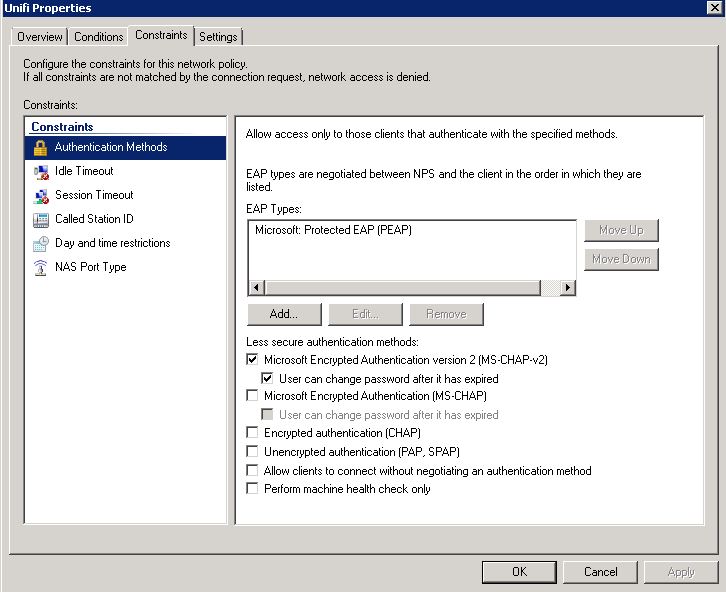Click the NAS Port Type antenna icon
The width and height of the screenshot is (726, 592).
pyautogui.click(x=41, y=268)
